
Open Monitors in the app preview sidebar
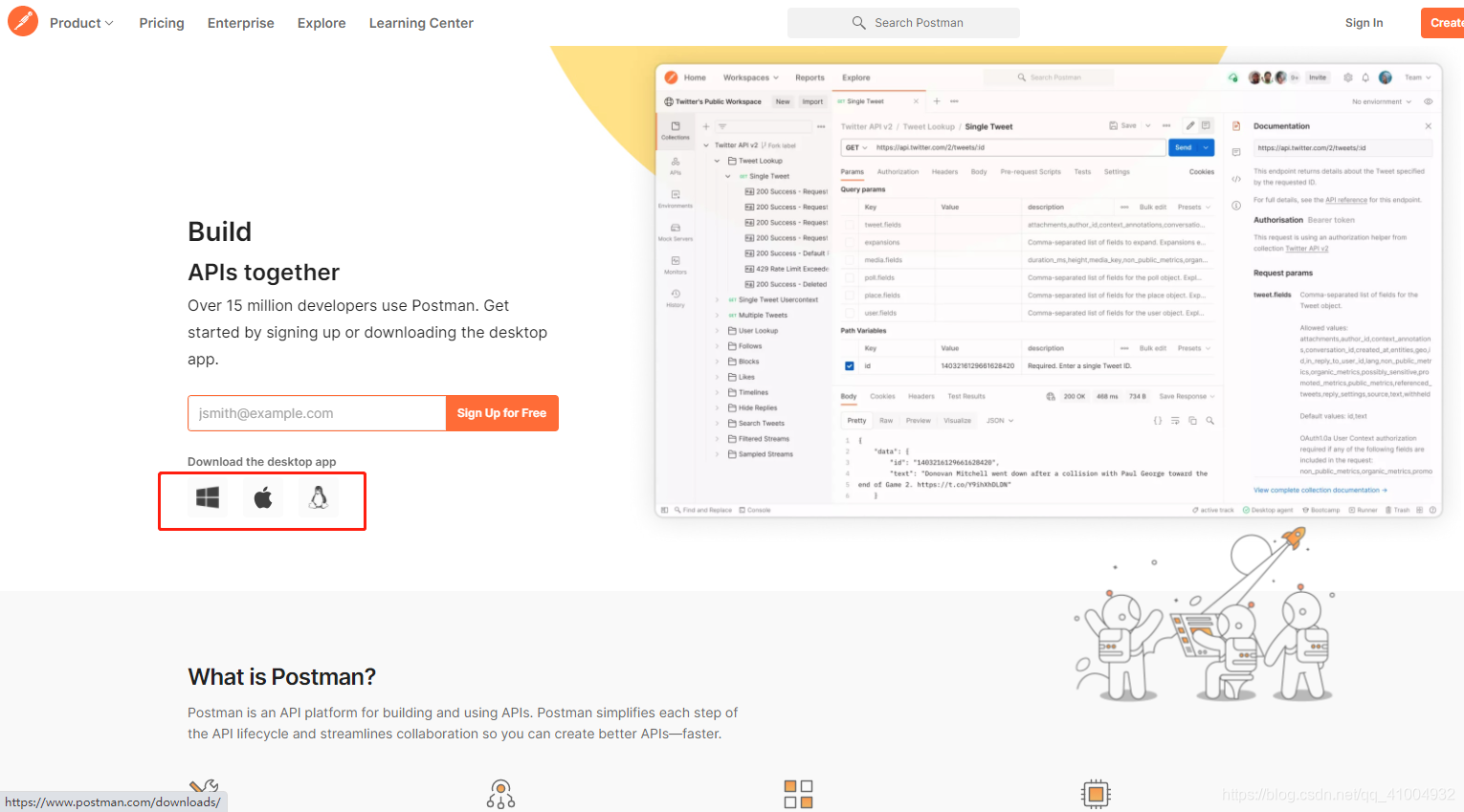[676, 265]
